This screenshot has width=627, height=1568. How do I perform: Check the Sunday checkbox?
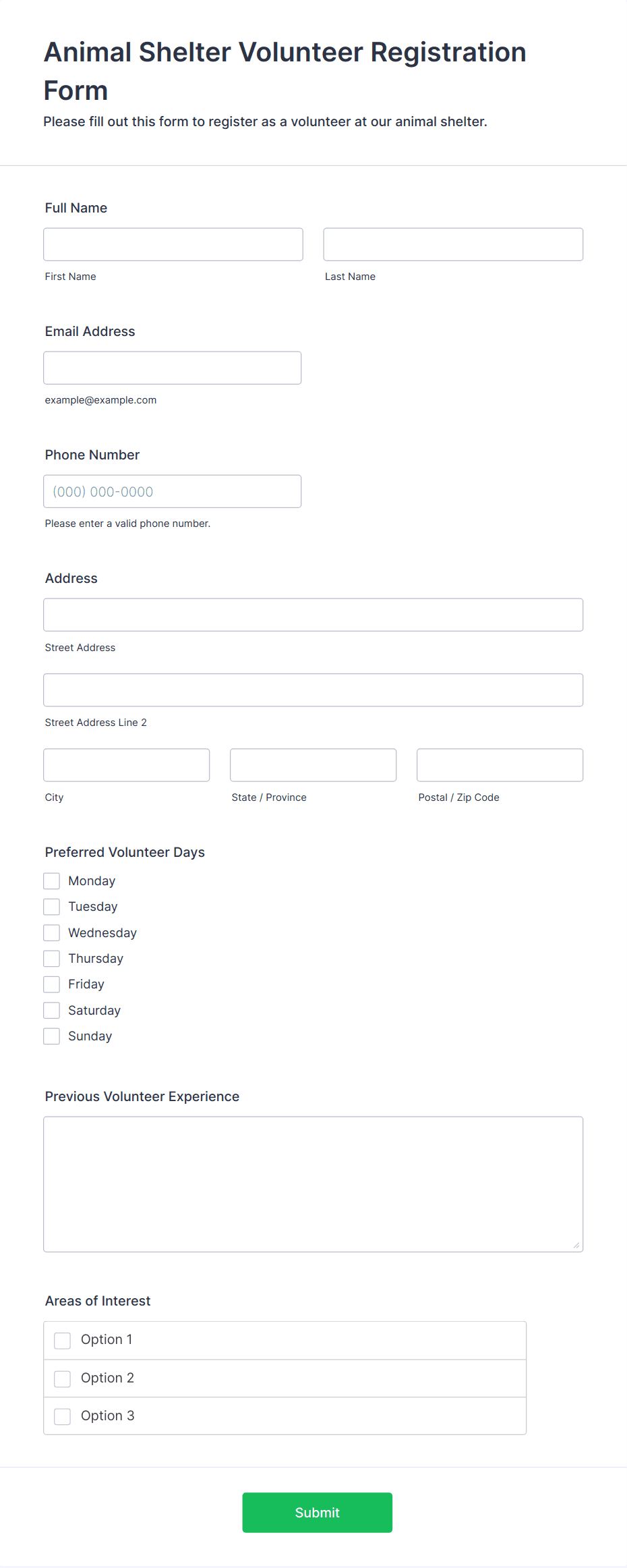point(52,1036)
